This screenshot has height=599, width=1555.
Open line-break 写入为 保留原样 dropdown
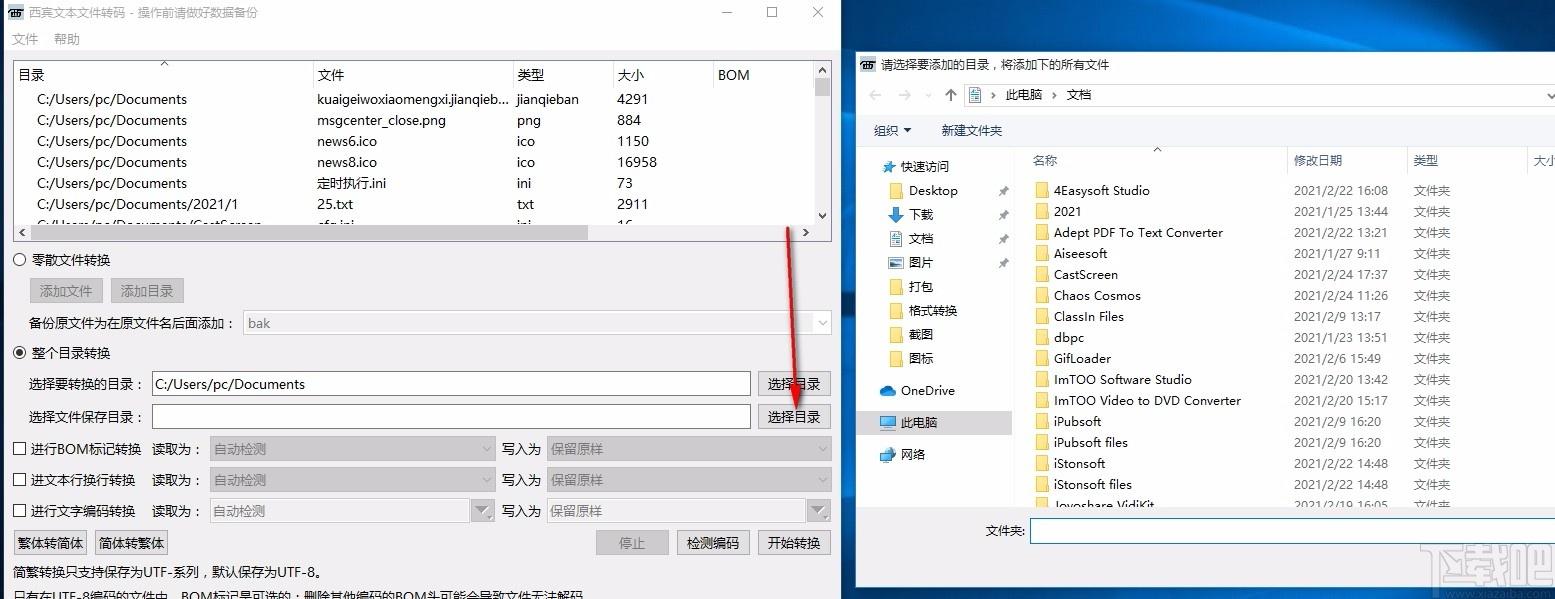(689, 480)
